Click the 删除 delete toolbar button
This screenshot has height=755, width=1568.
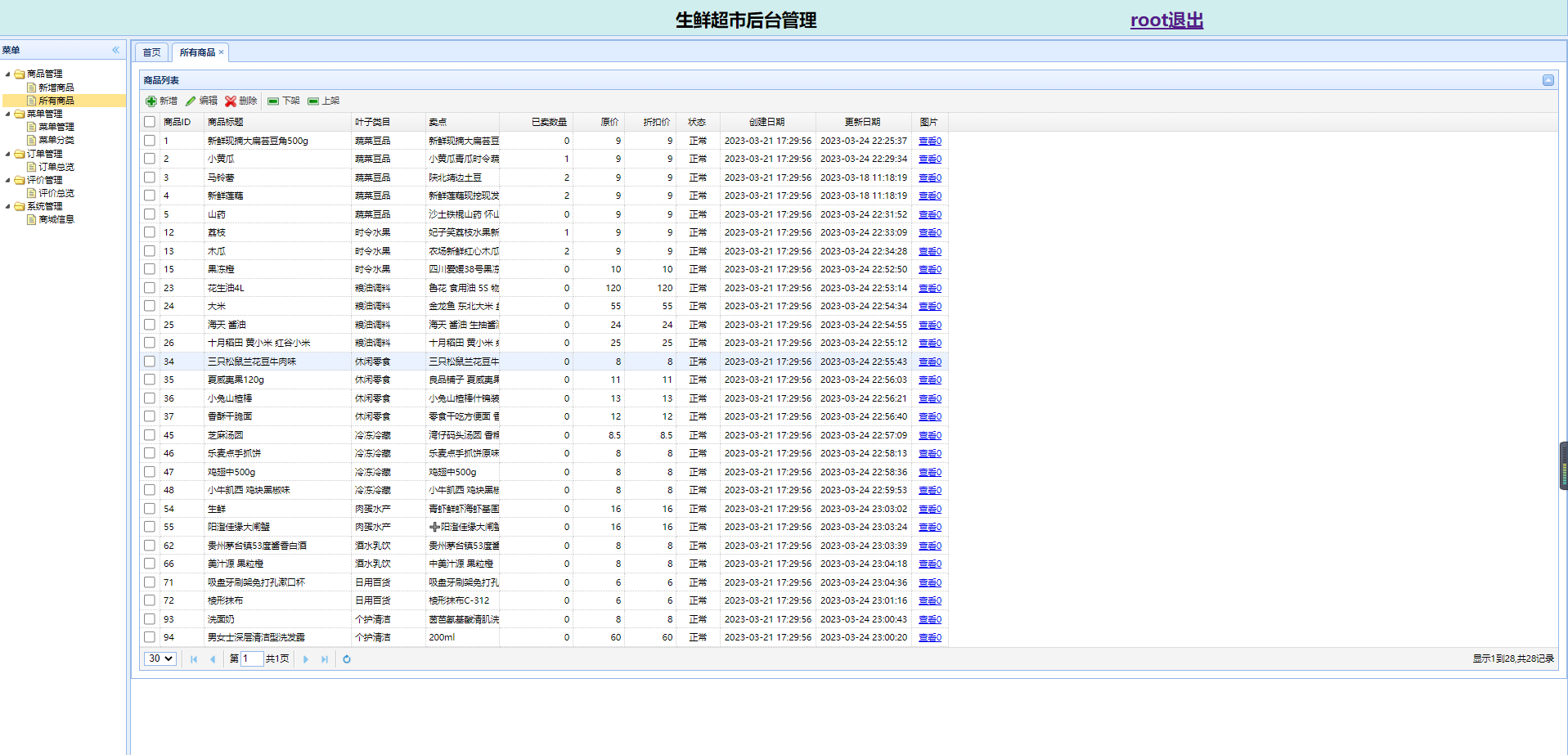coord(241,101)
